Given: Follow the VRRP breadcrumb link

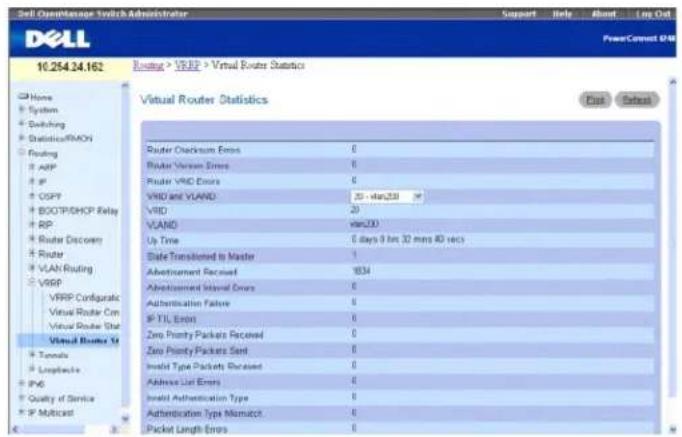Looking at the screenshot, I should tap(187, 66).
